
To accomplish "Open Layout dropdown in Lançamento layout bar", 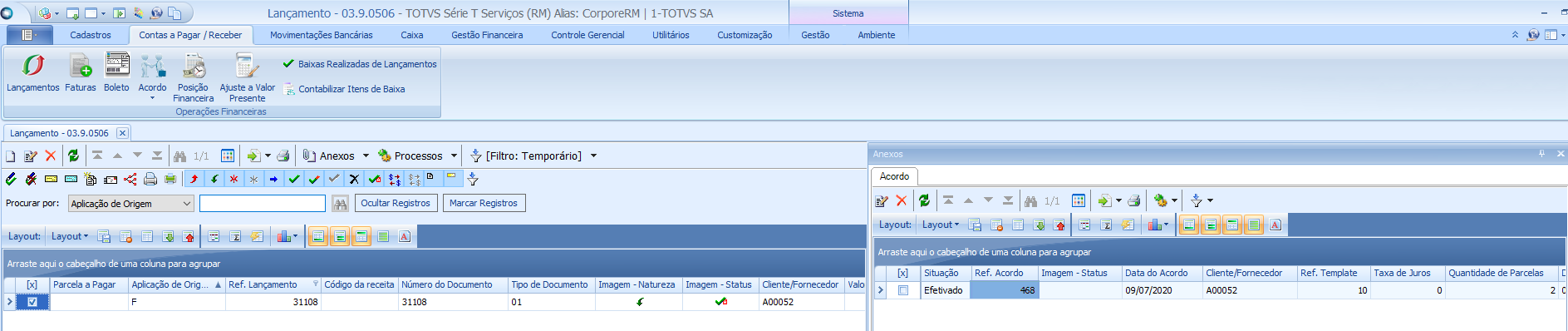I will (70, 236).
